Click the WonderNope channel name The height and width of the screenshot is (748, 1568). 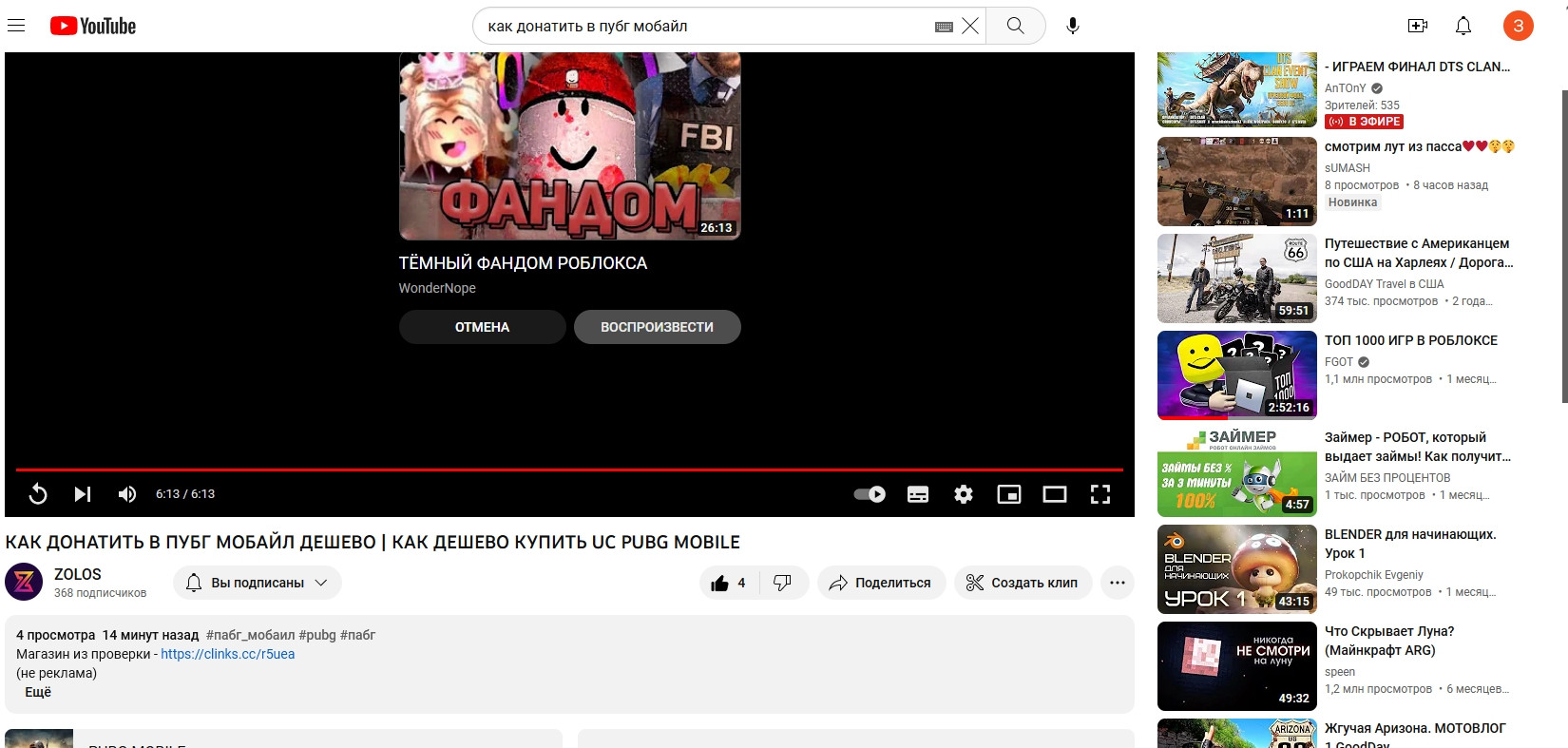point(437,288)
